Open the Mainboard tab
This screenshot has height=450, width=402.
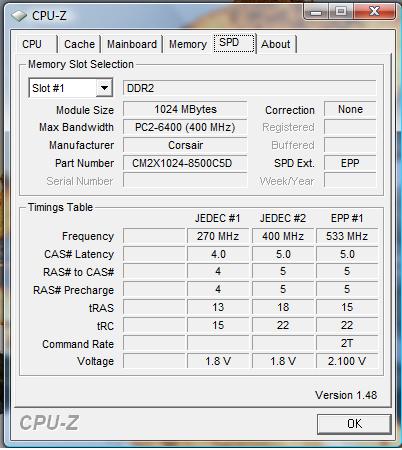[132, 44]
